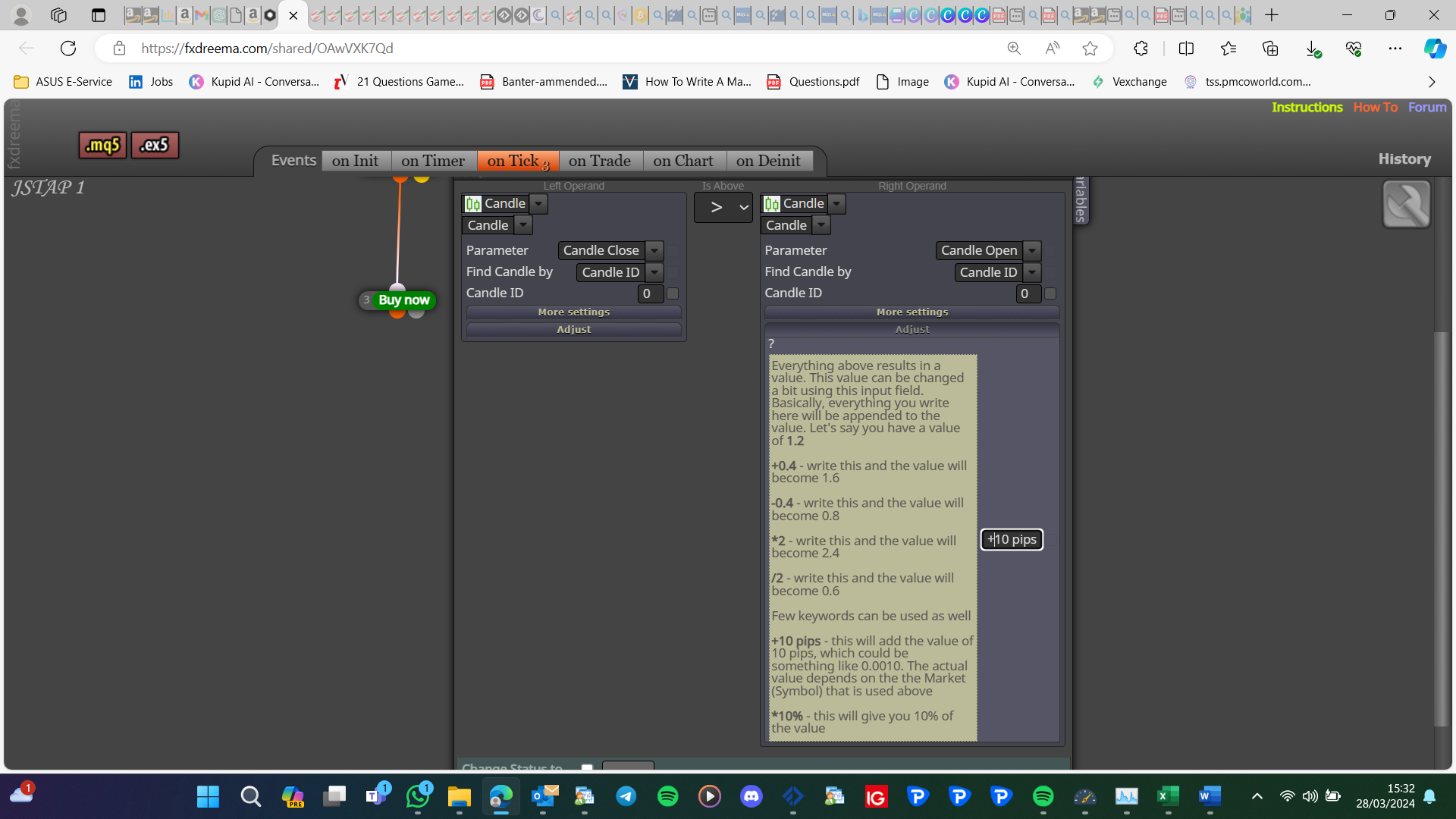Open Excel from the taskbar
Viewport: 1456px width, 819px height.
coord(1169,795)
